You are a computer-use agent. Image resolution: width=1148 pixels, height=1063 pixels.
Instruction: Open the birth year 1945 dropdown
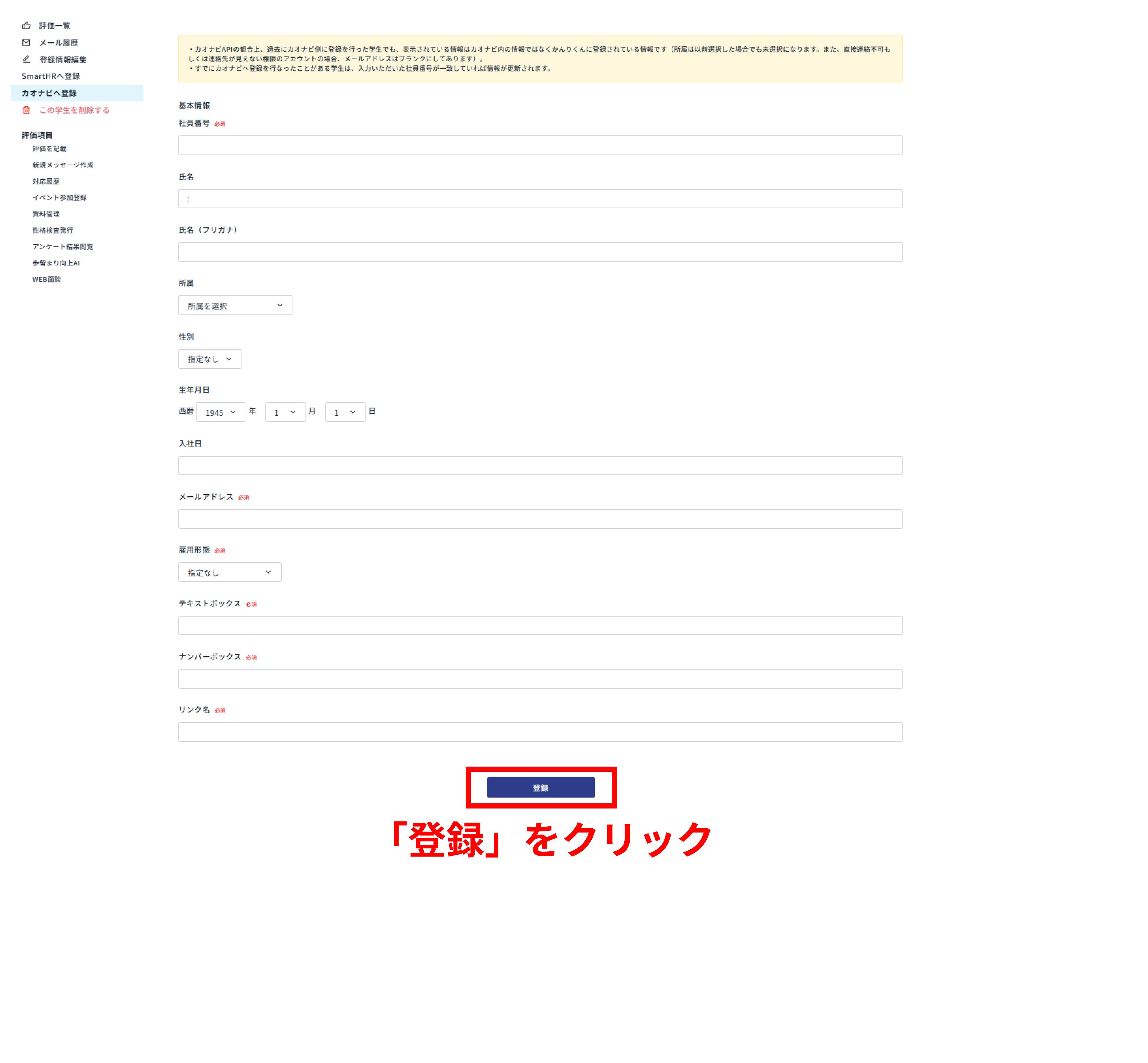point(220,412)
